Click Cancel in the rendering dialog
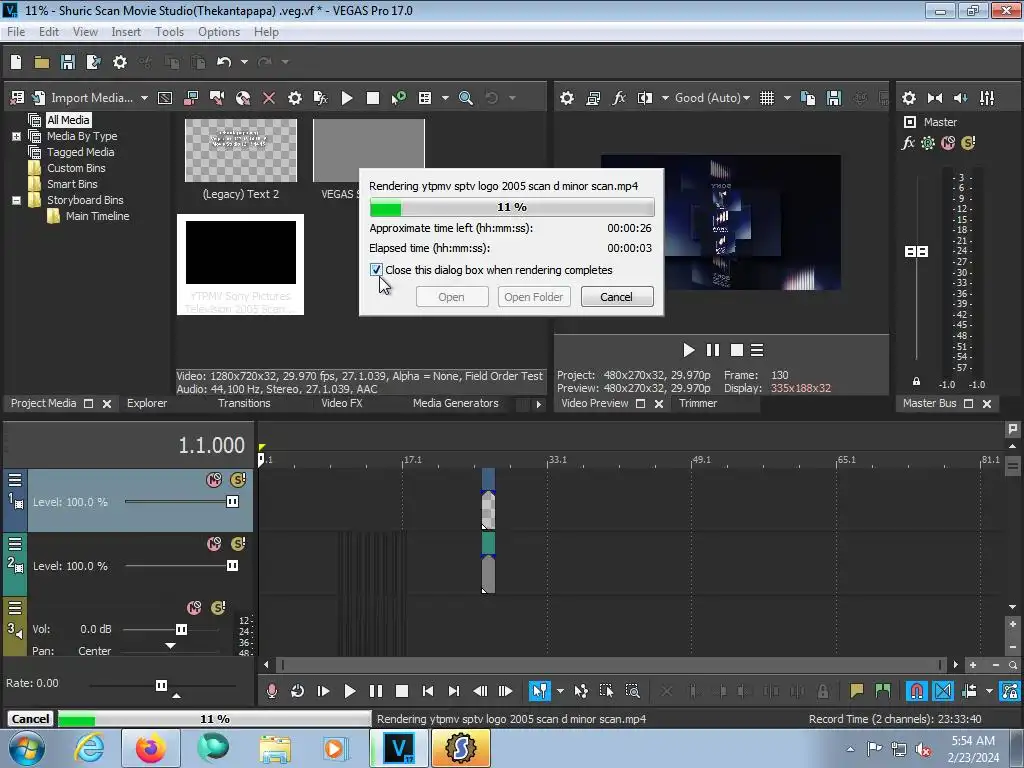 point(616,297)
